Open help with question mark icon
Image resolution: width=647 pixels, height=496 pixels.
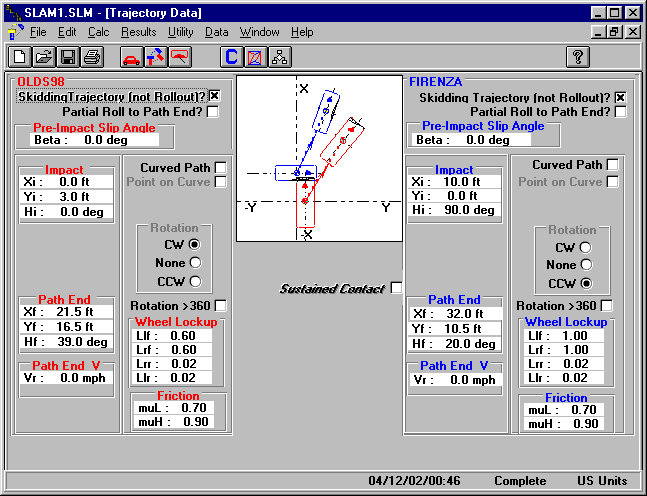578,57
